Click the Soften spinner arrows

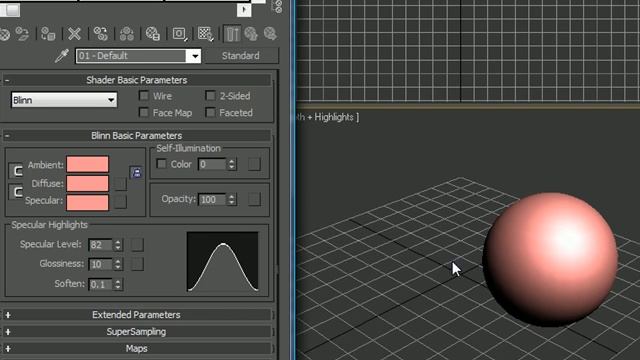[118, 284]
